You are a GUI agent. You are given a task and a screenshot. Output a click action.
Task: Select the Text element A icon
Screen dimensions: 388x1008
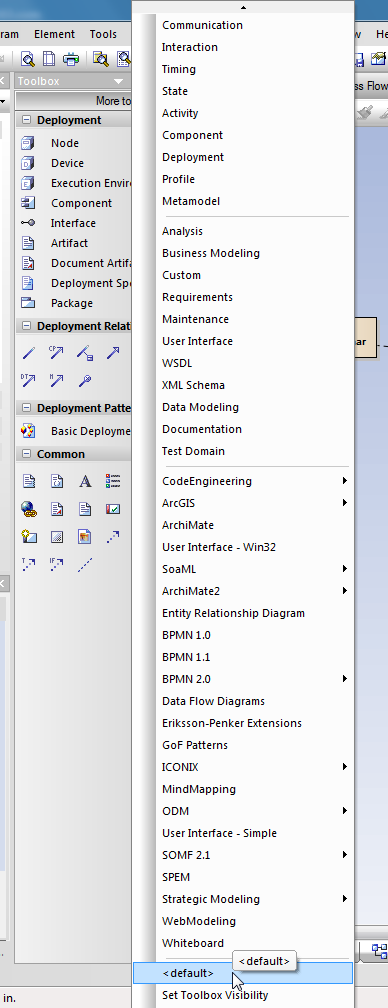pyautogui.click(x=85, y=482)
